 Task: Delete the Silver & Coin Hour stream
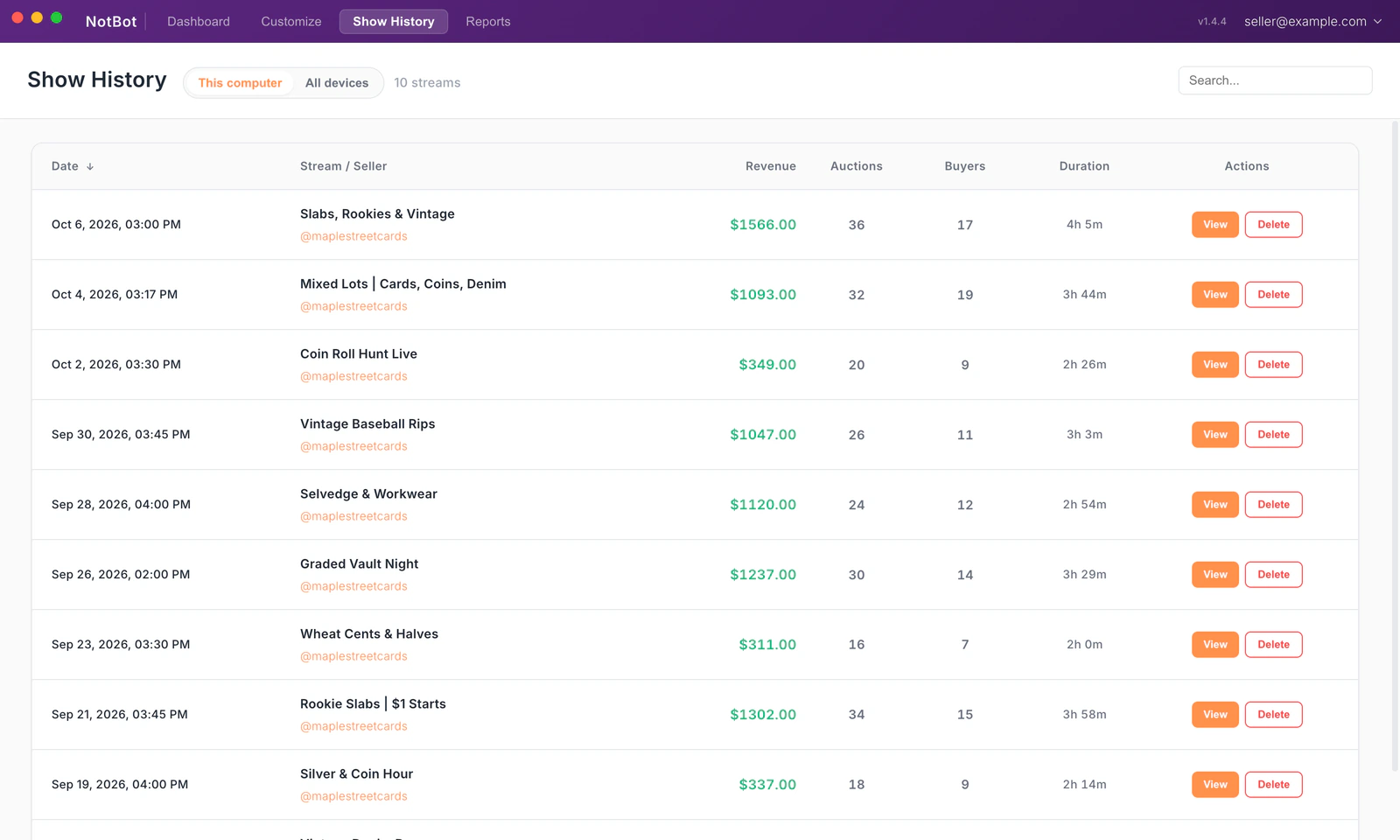pos(1273,785)
